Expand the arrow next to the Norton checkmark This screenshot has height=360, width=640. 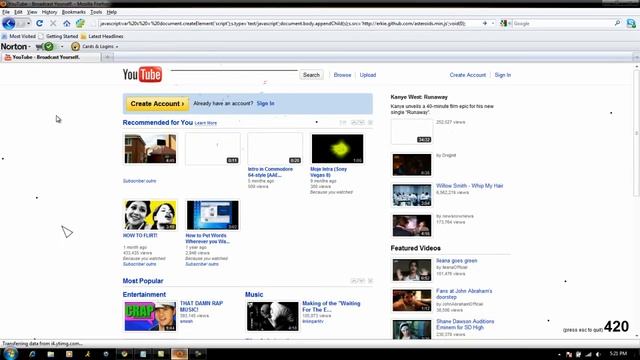click(x=62, y=47)
